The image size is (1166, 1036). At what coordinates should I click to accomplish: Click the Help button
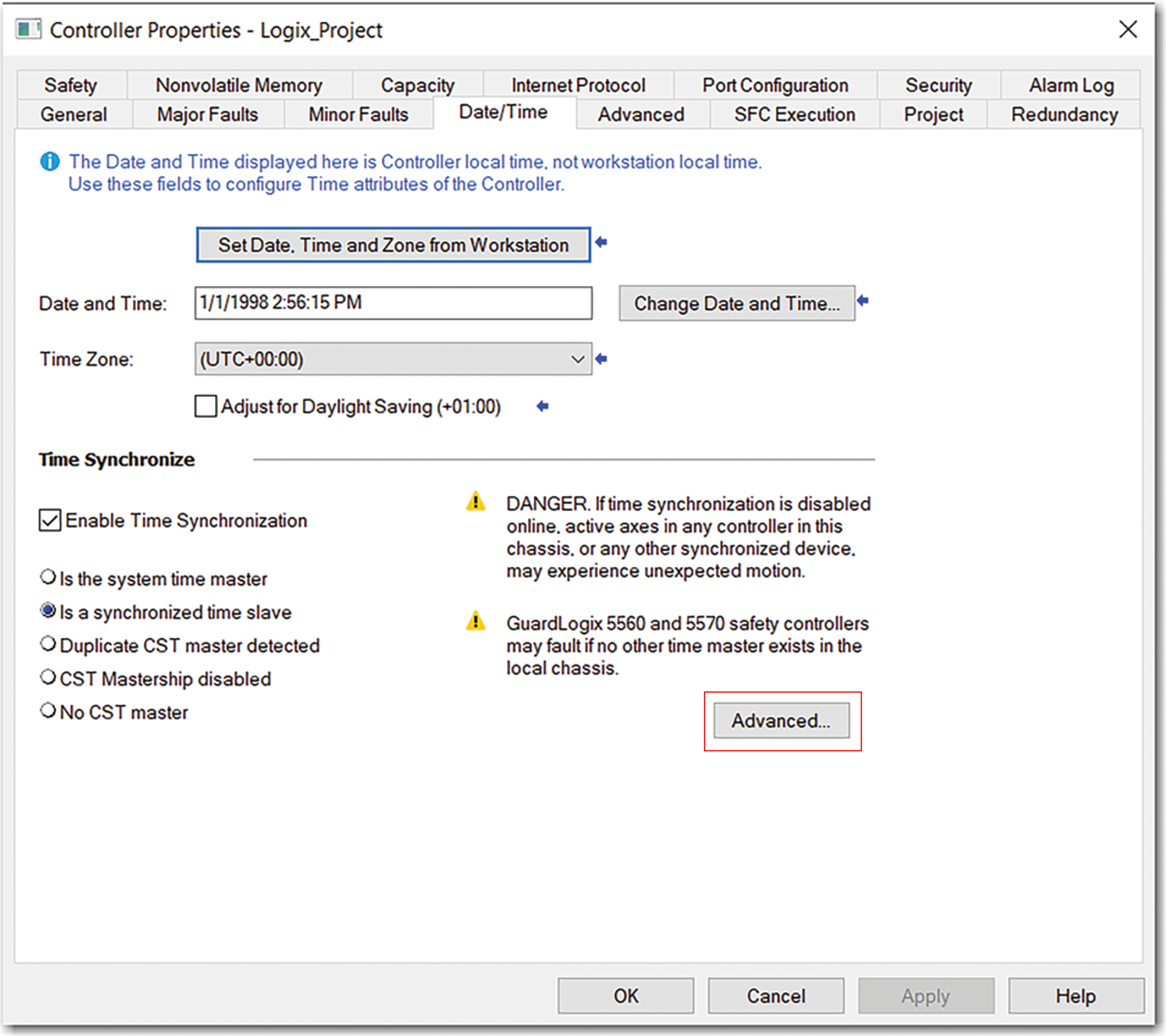pyautogui.click(x=1076, y=995)
